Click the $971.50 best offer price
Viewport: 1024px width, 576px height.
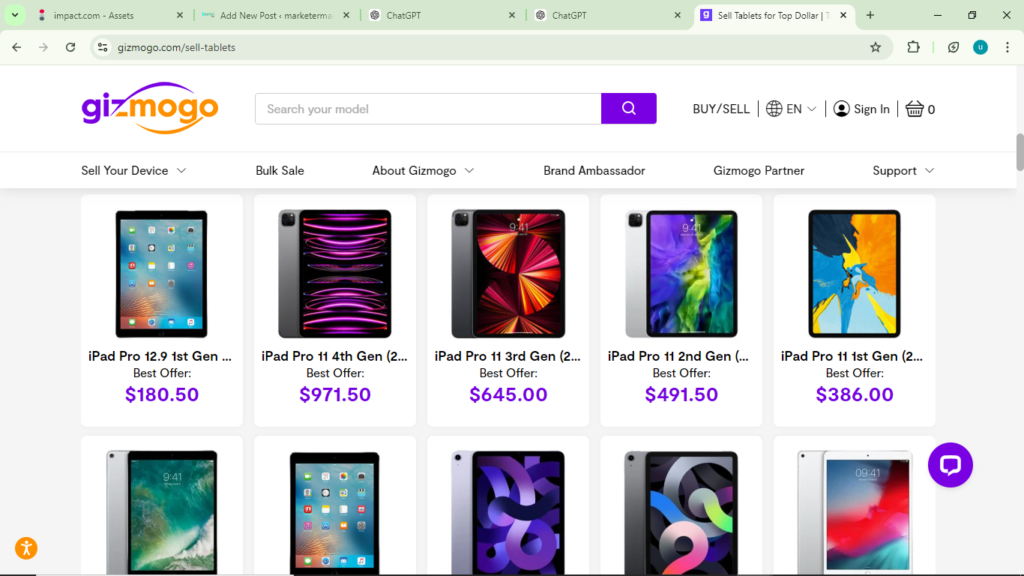(335, 394)
